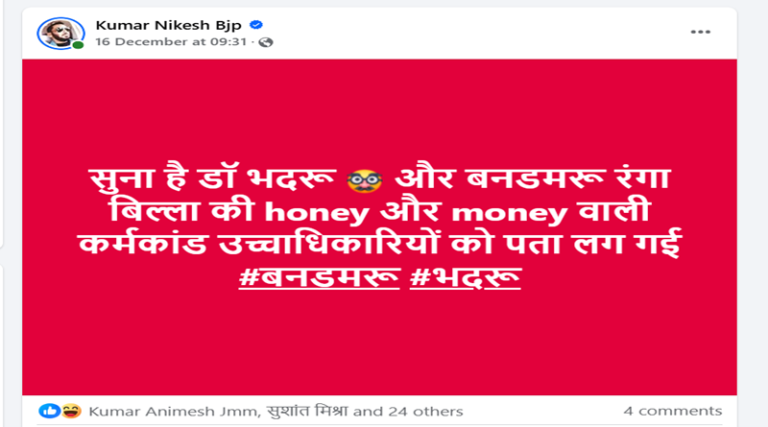Click the Haha laughing reaction icon
Screen dimensions: 768x427
pos(72,411)
